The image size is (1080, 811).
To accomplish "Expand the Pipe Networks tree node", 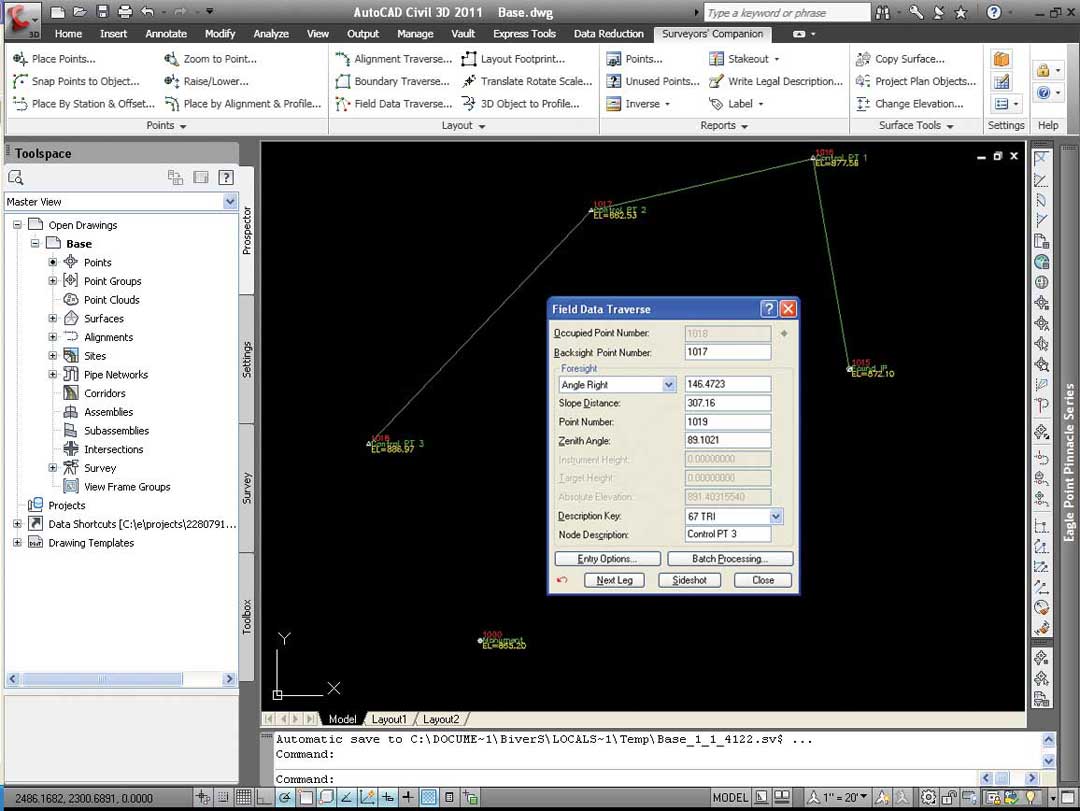I will [x=53, y=375].
